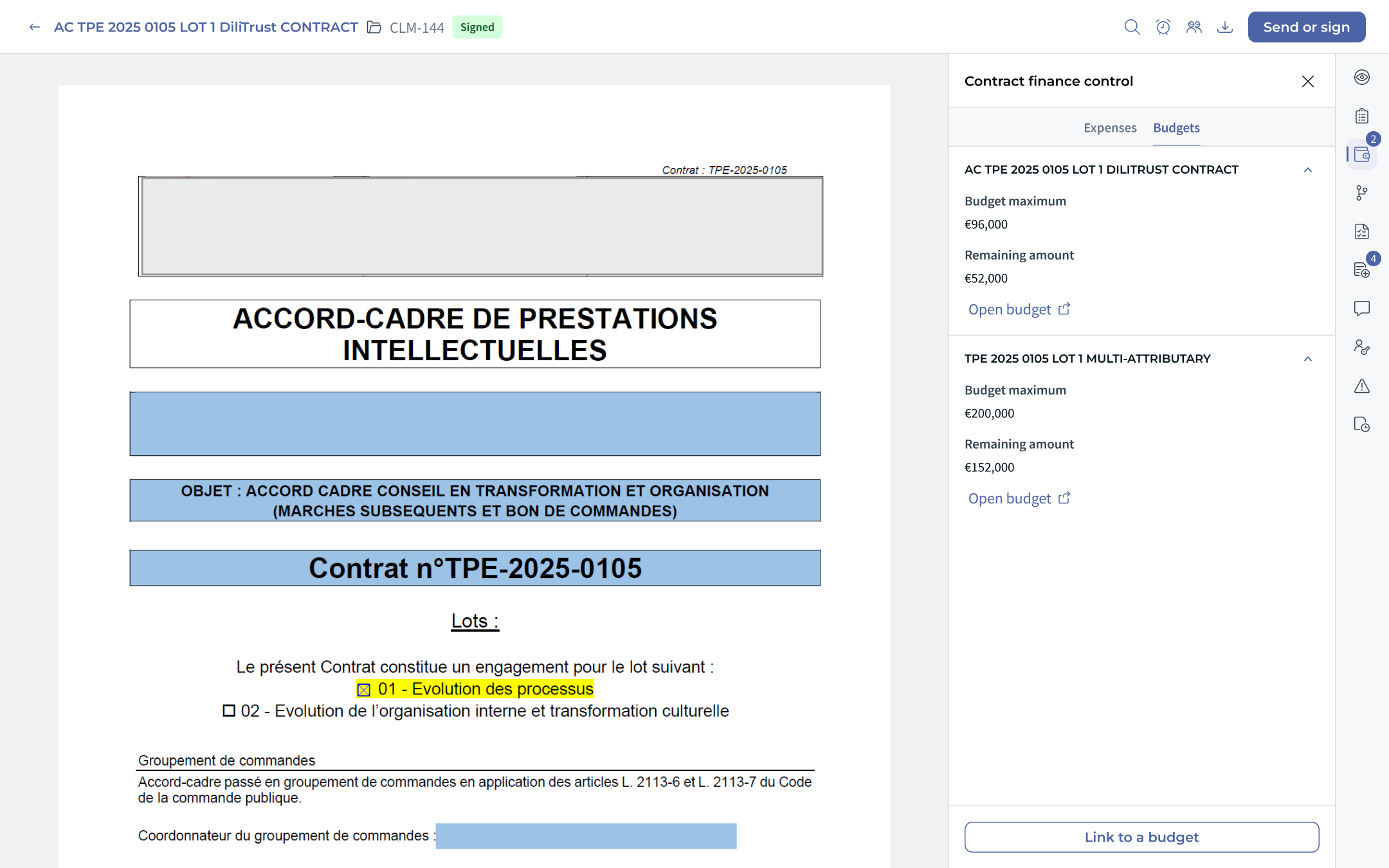Open the version branch sidebar icon
The height and width of the screenshot is (868, 1389).
pyautogui.click(x=1362, y=193)
